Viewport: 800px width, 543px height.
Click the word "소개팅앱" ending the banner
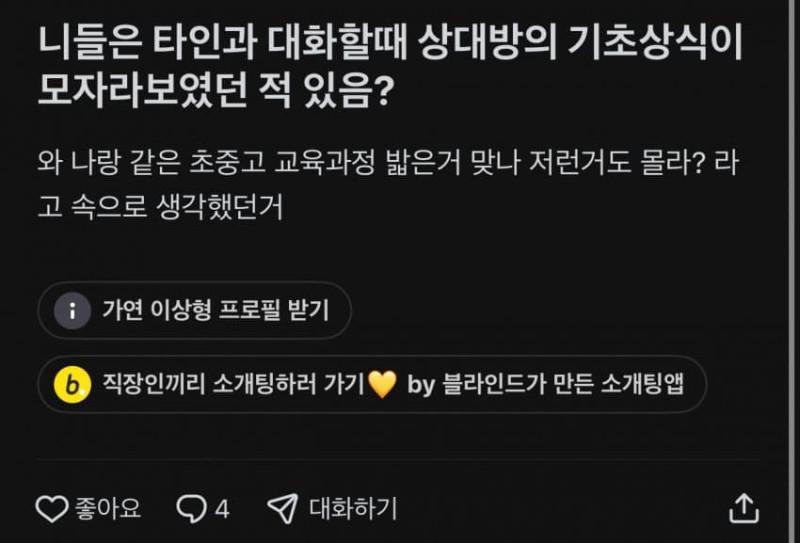click(647, 383)
